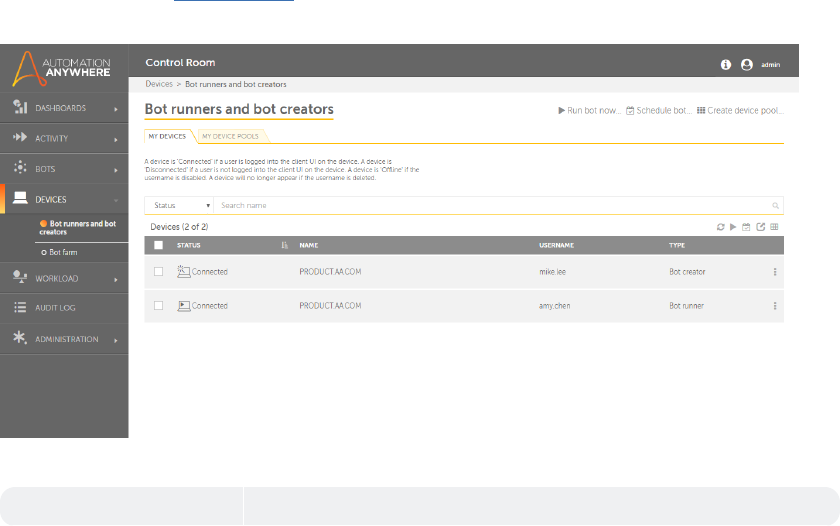Click the search magnifier icon
The height and width of the screenshot is (526, 840).
click(x=775, y=206)
